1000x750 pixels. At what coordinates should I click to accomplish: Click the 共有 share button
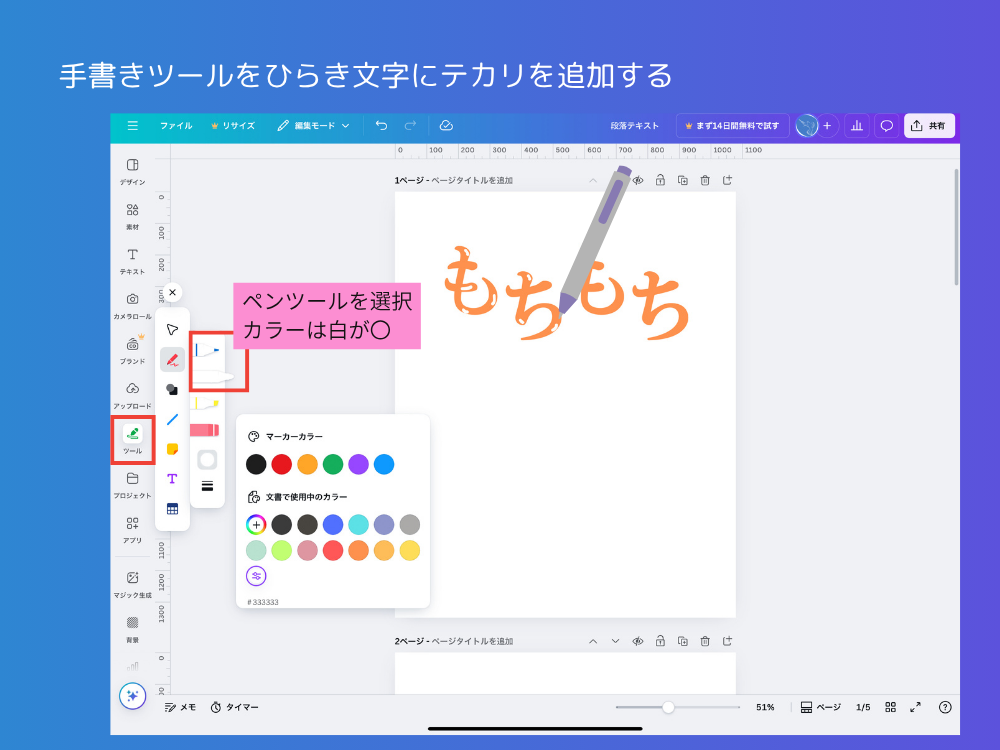[x=929, y=126]
